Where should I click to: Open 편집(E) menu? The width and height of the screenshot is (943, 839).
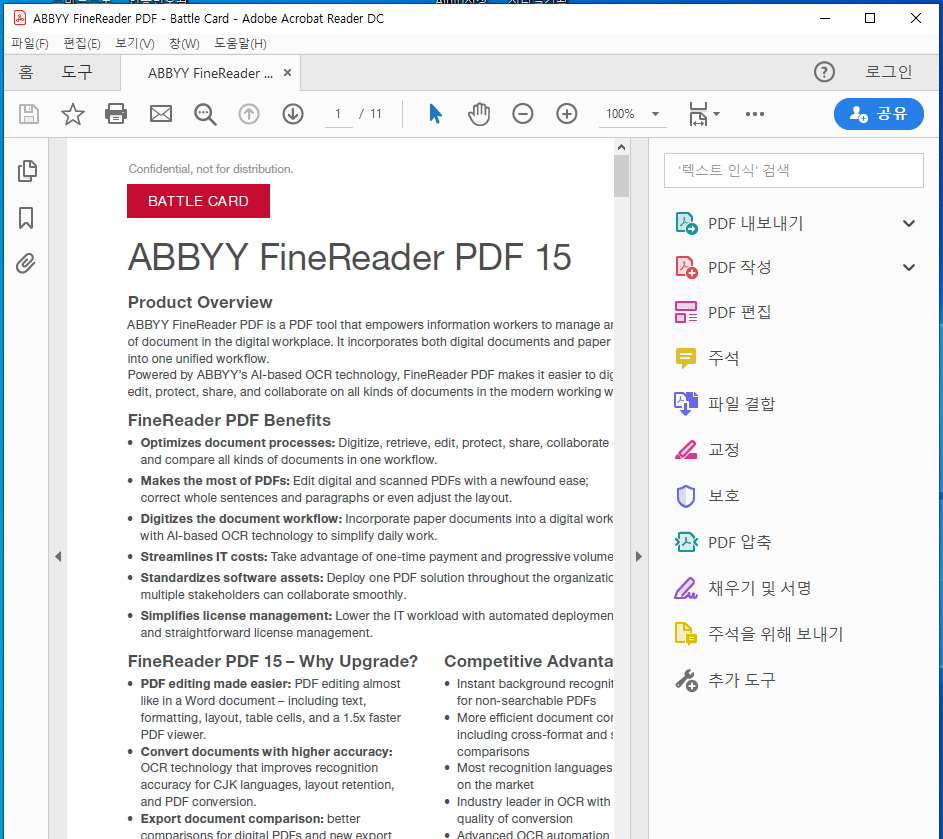[82, 43]
